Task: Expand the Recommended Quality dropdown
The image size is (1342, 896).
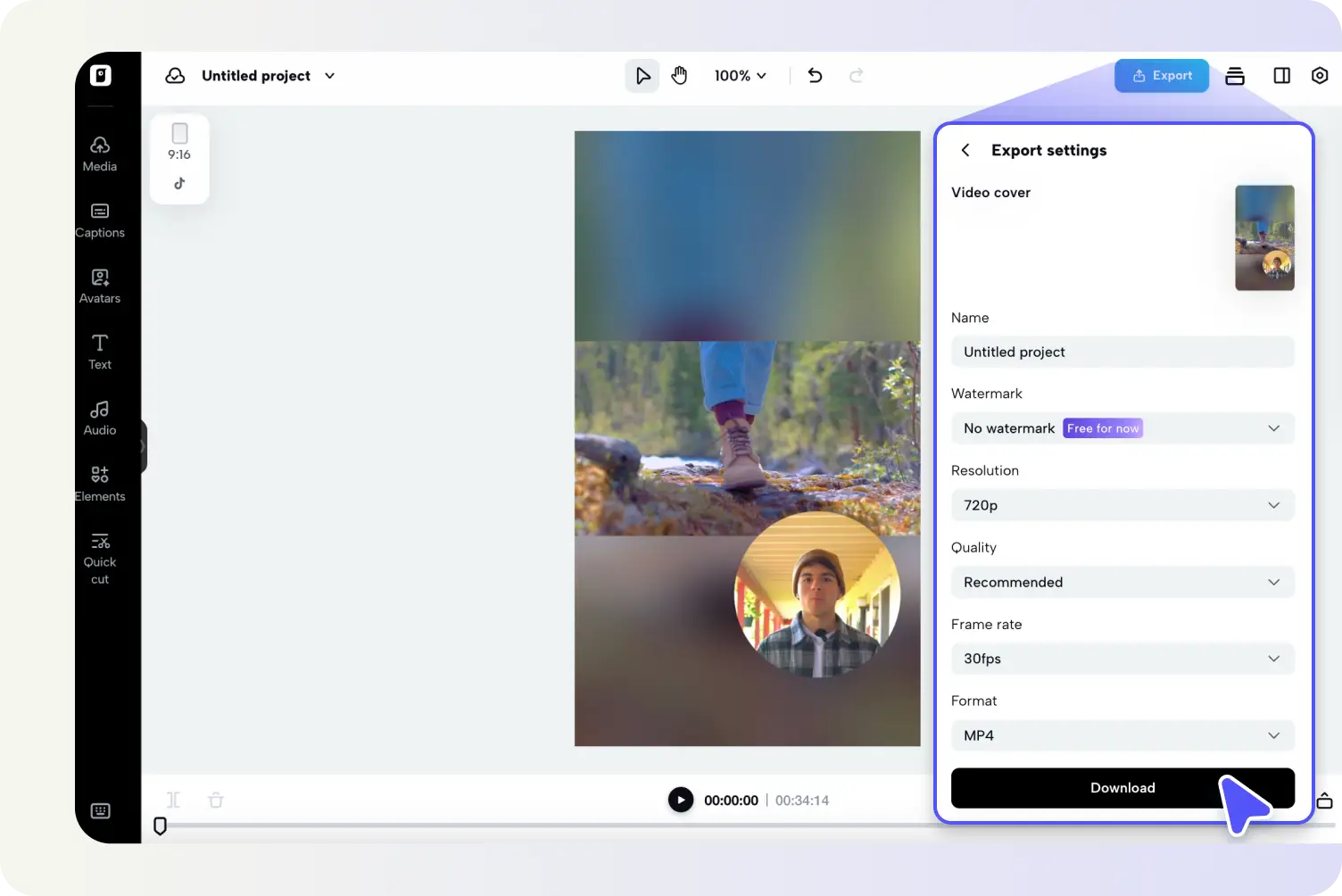Action: [x=1122, y=582]
